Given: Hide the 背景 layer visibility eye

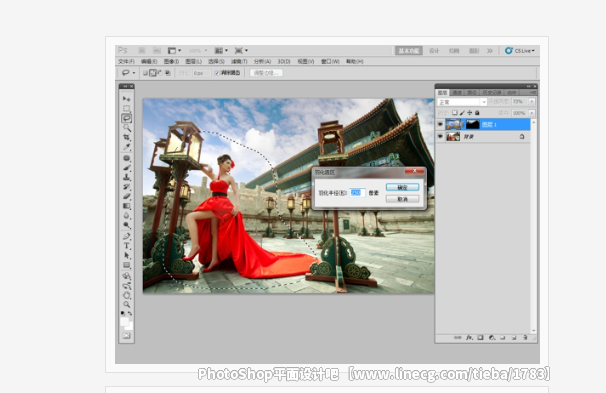Looking at the screenshot, I should point(440,136).
